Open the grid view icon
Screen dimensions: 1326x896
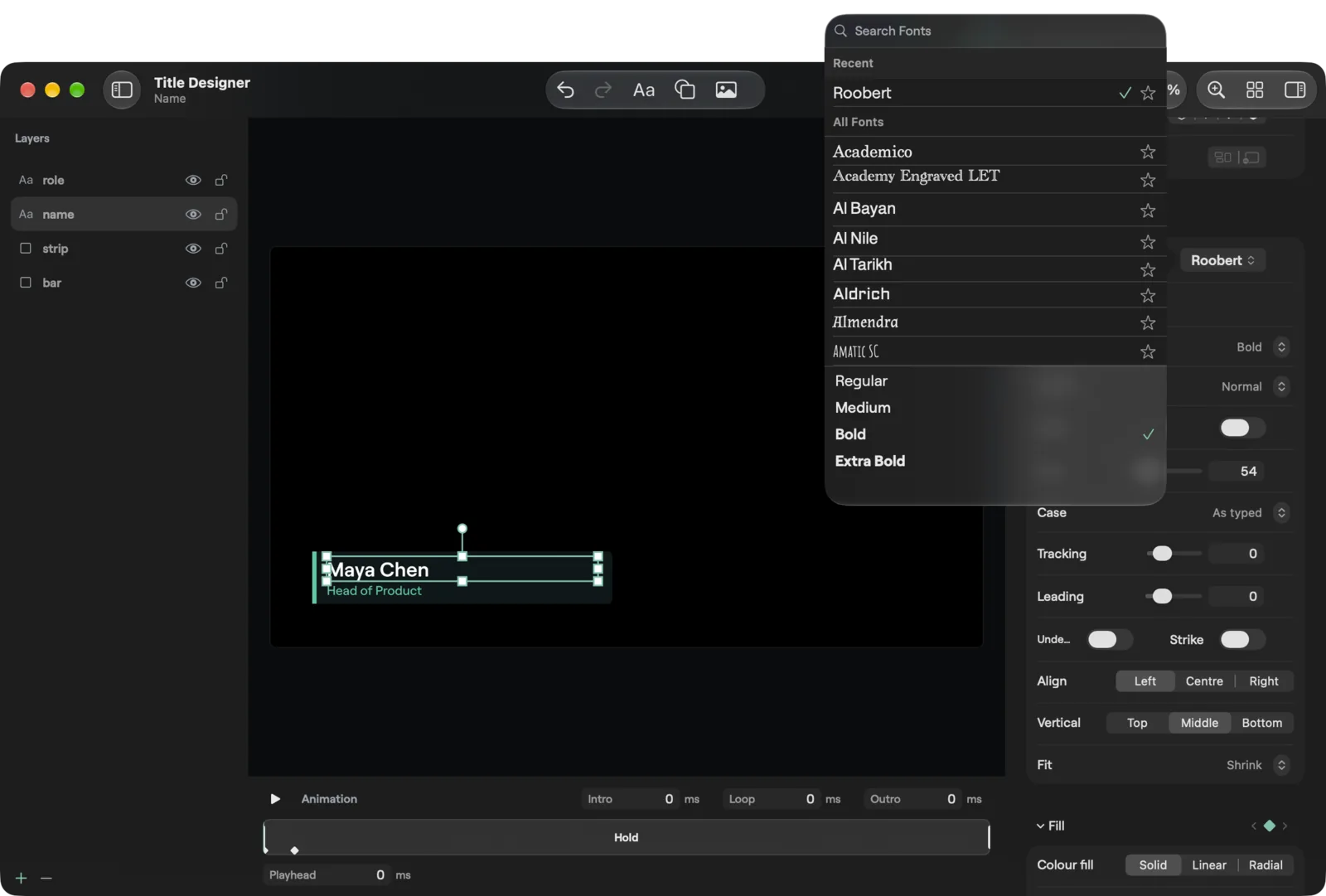pos(1255,90)
